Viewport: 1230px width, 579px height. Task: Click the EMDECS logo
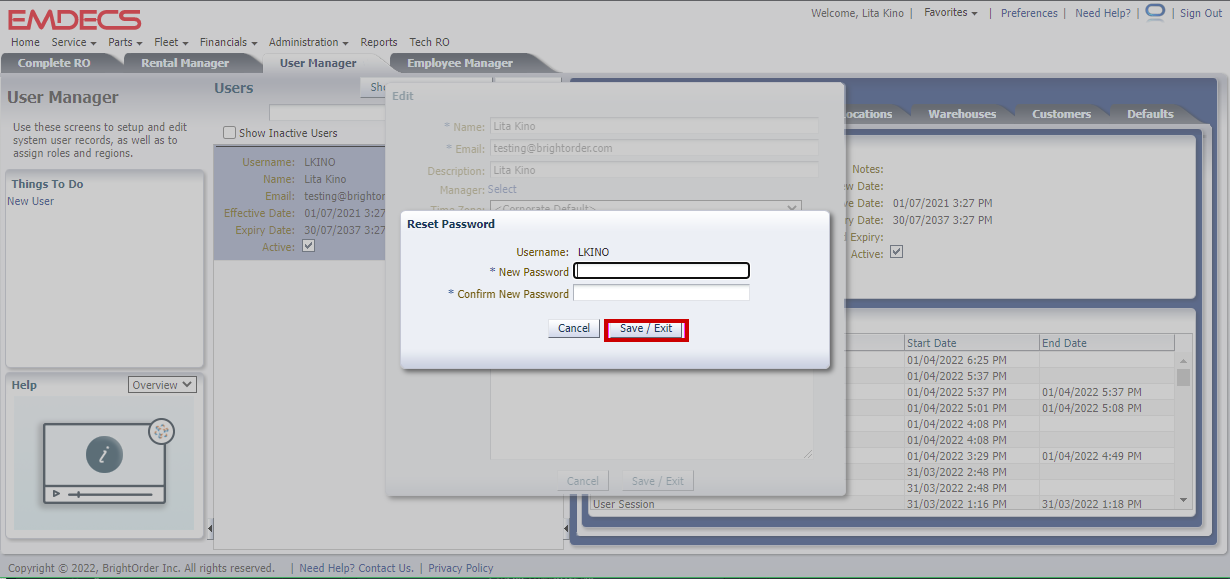(74, 19)
